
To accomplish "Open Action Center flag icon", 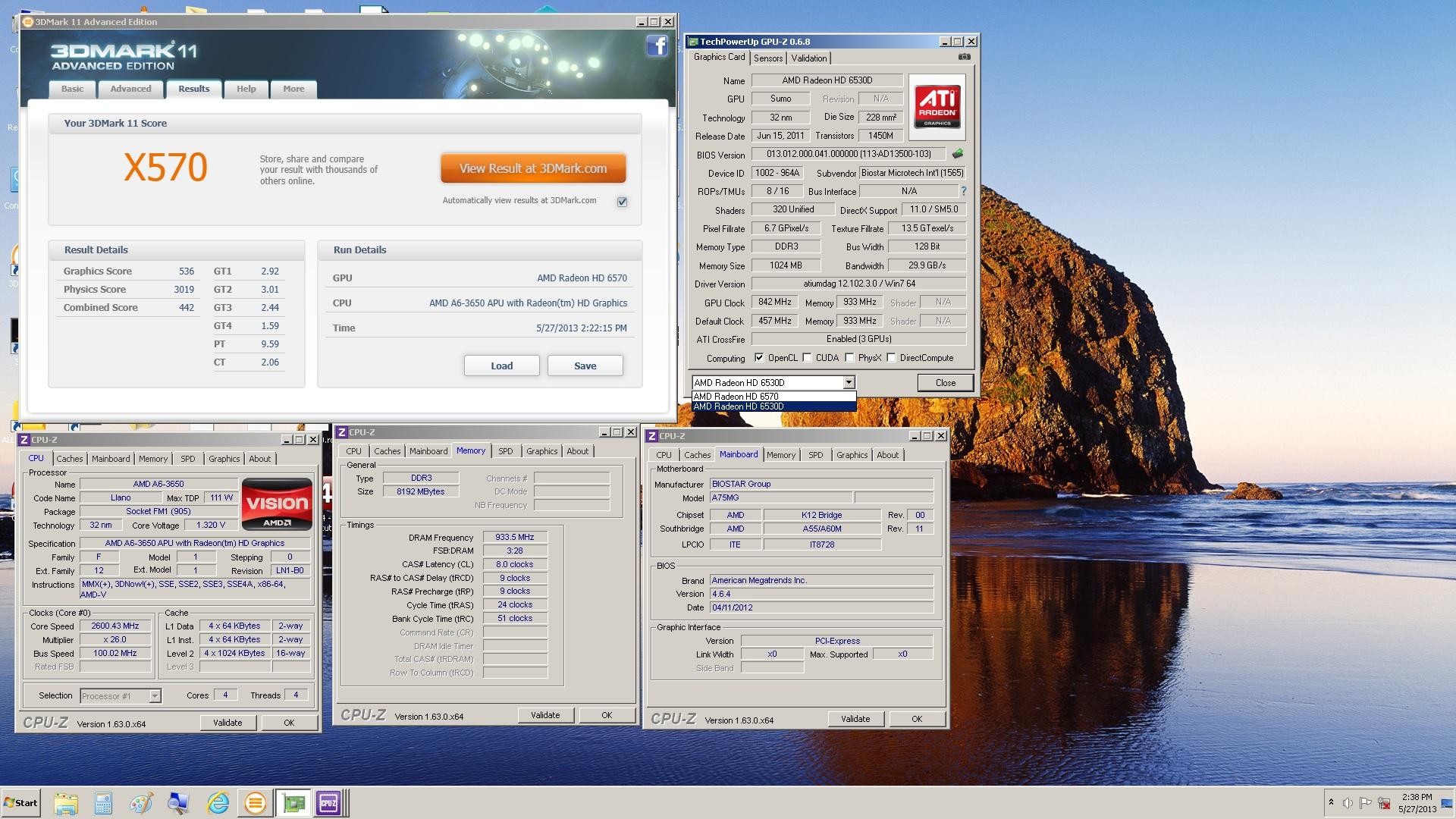I will tap(1366, 803).
